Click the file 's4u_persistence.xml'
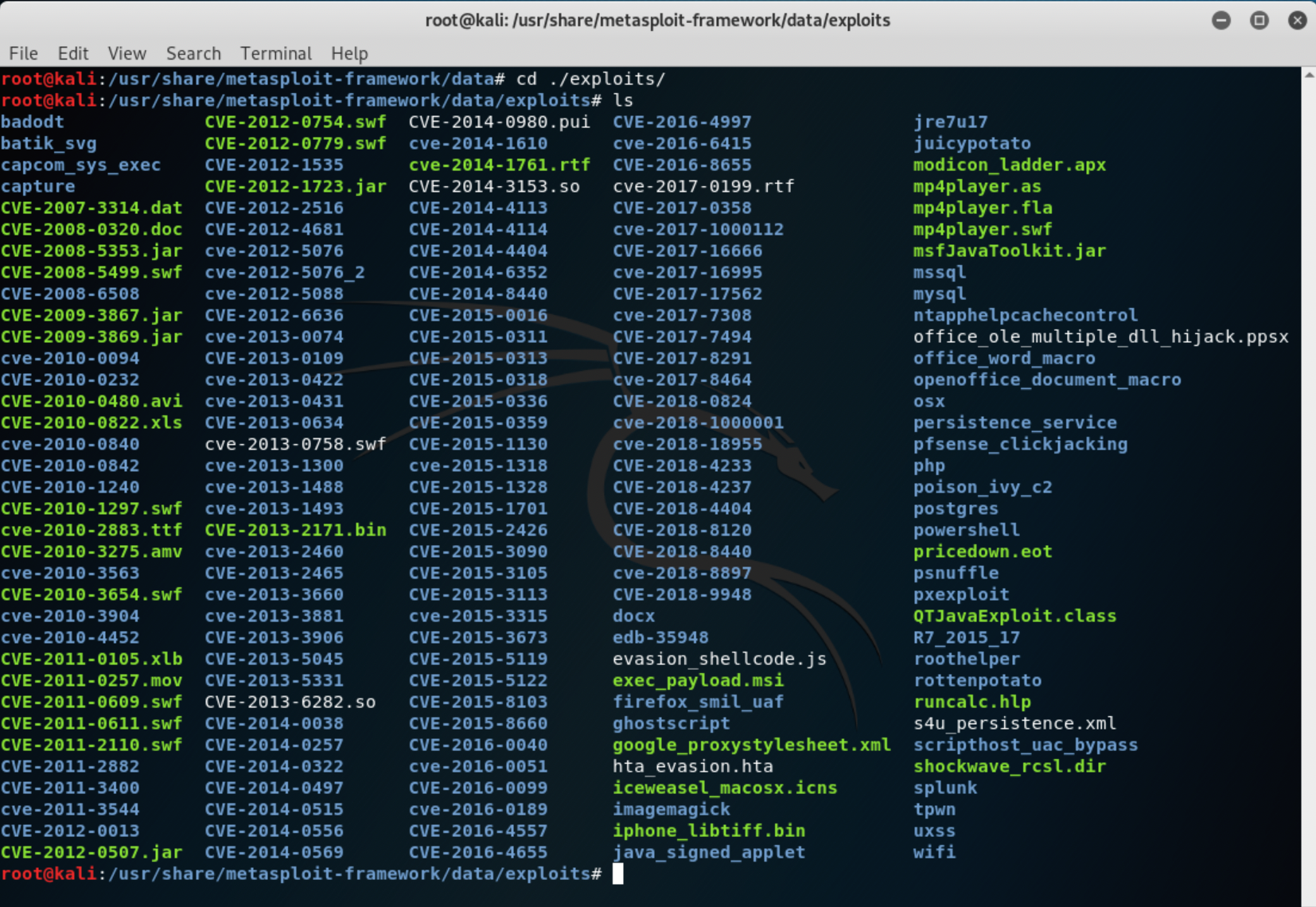 pos(1015,723)
